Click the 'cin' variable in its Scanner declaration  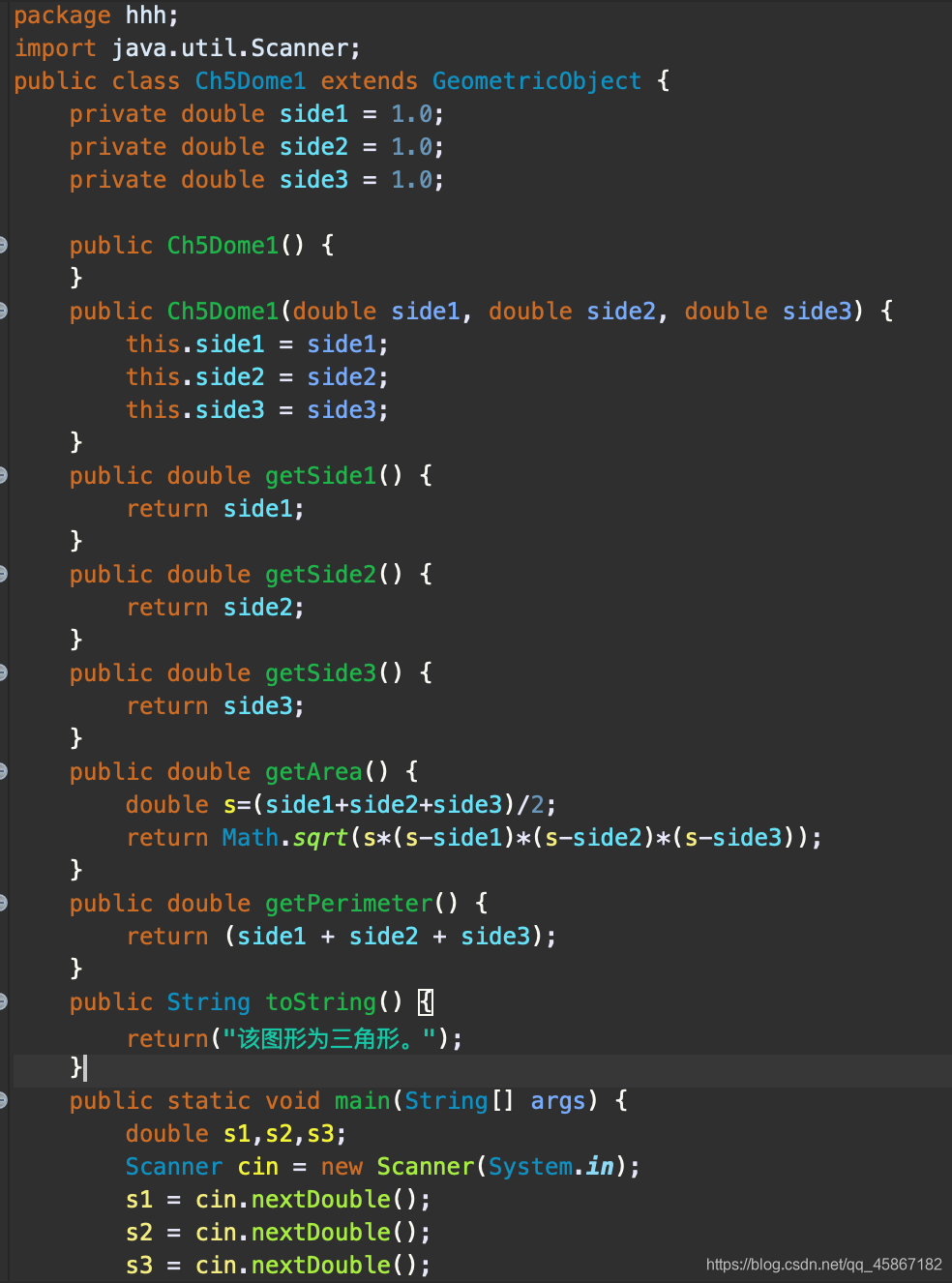pos(257,1167)
